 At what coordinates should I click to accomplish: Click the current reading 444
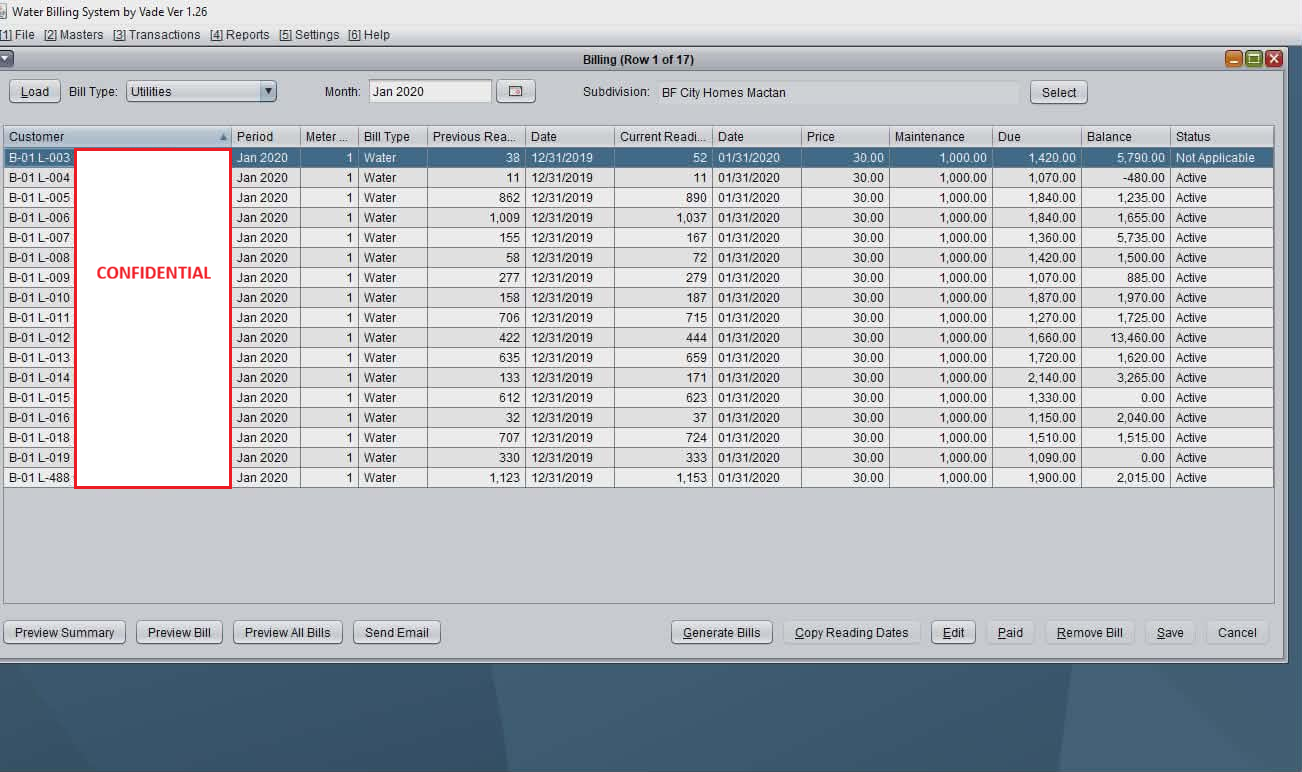click(663, 338)
